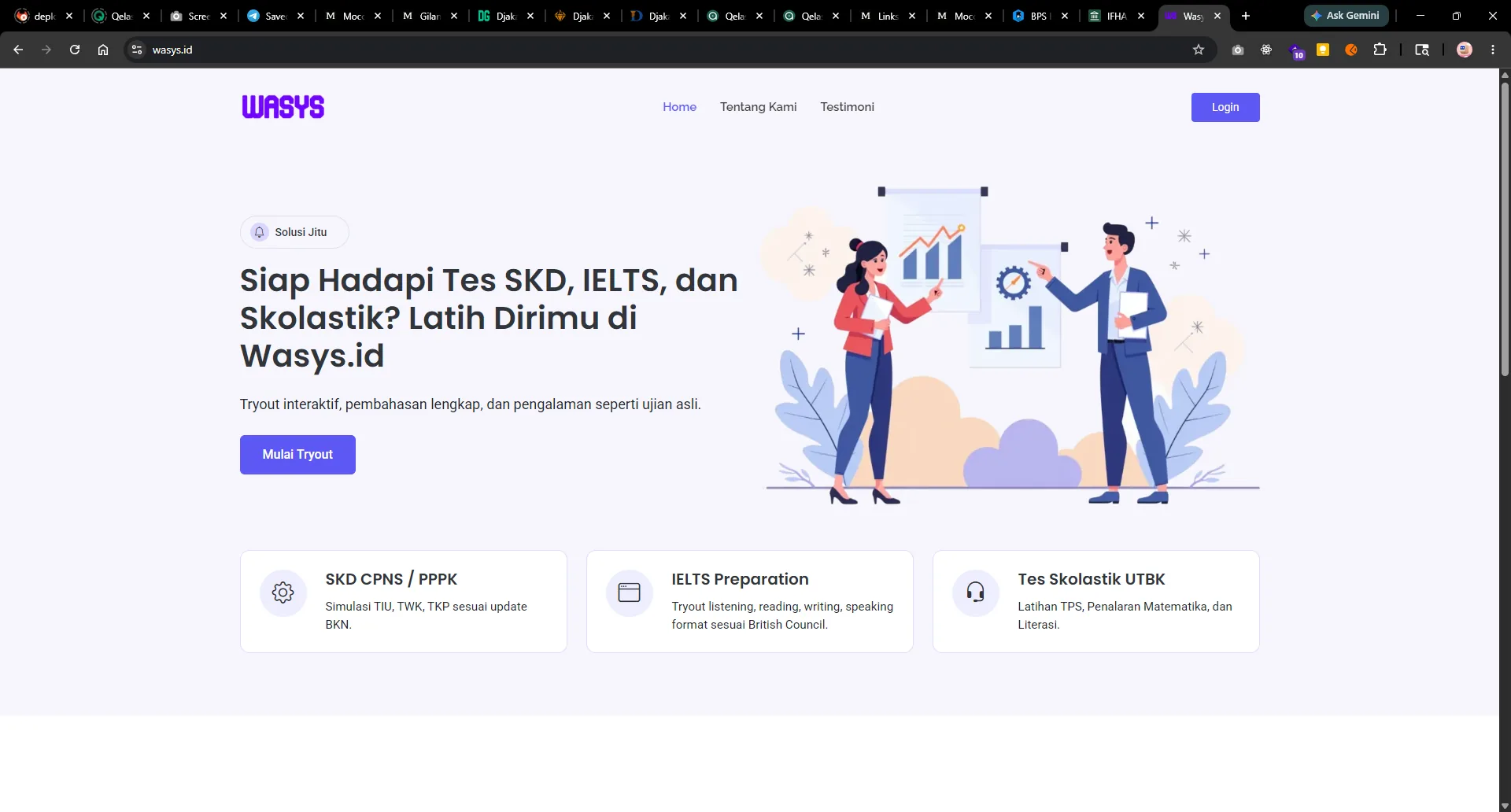Click the Latihan TPS, Penalaran Matematika text
Screen dimensions: 1511x812
[1125, 615]
